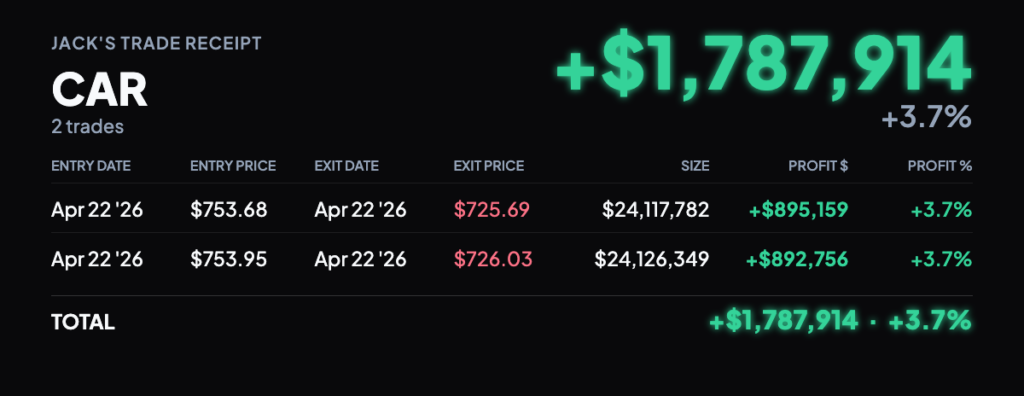The image size is (1024, 396).
Task: Sort by PROFIT $ column header
Action: pyautogui.click(x=818, y=166)
